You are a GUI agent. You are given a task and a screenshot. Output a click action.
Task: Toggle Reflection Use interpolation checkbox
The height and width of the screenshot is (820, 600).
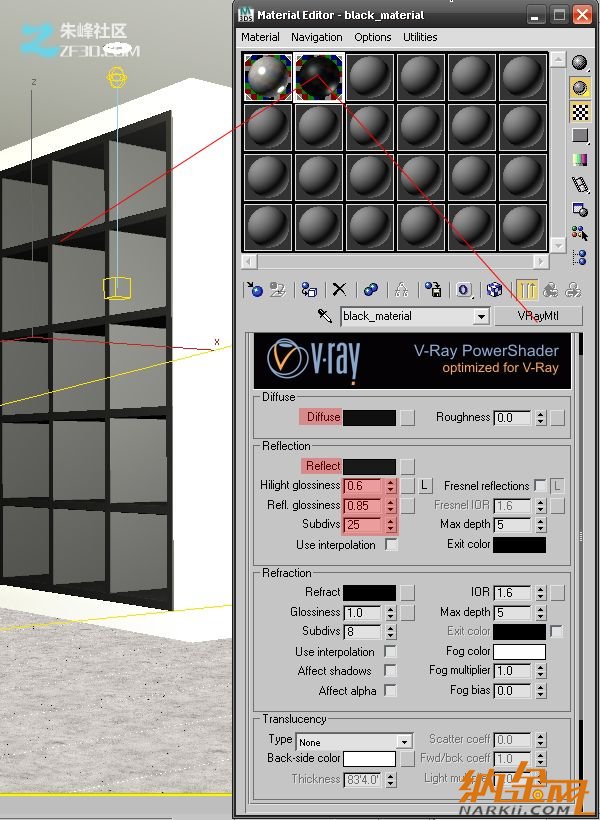pos(391,544)
